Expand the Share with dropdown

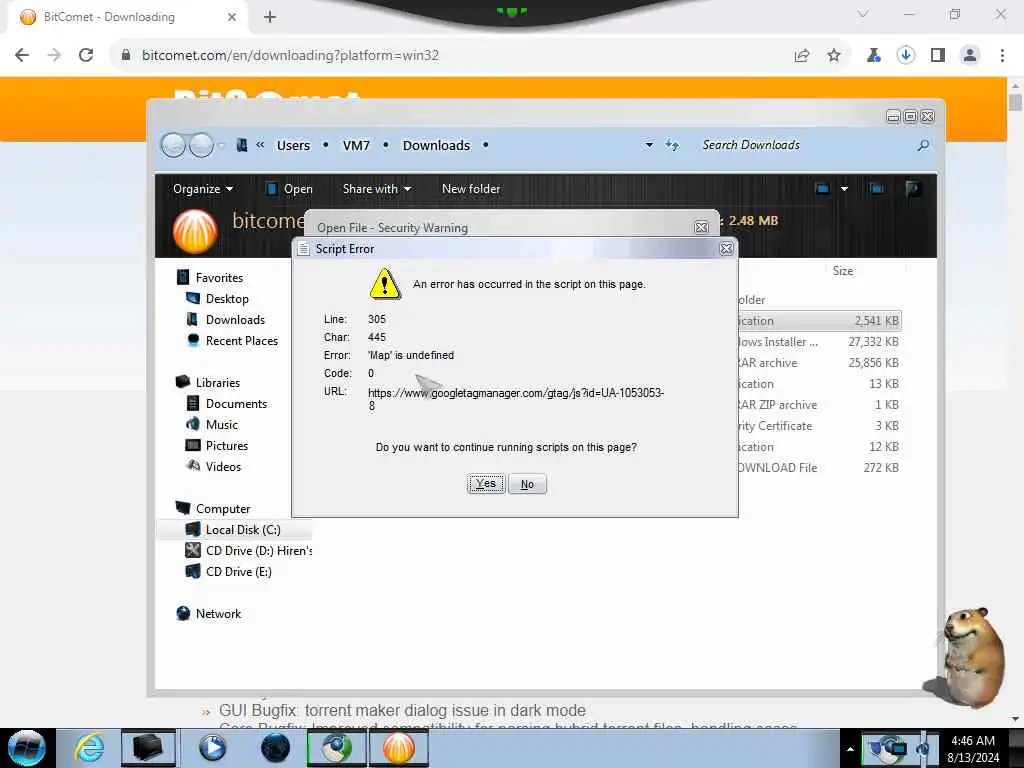(x=377, y=189)
